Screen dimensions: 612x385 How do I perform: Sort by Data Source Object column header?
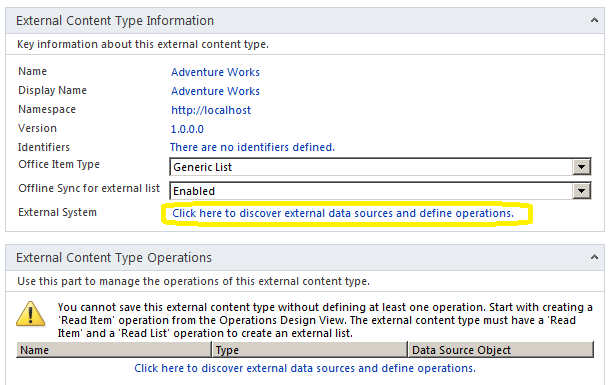tap(501, 350)
